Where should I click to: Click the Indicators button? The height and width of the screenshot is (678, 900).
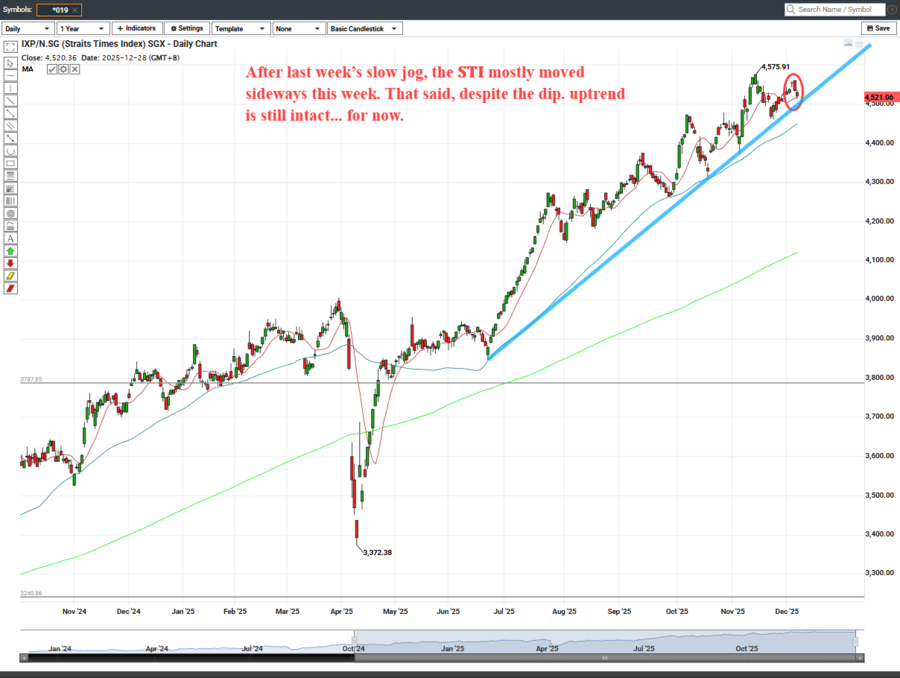[x=136, y=29]
